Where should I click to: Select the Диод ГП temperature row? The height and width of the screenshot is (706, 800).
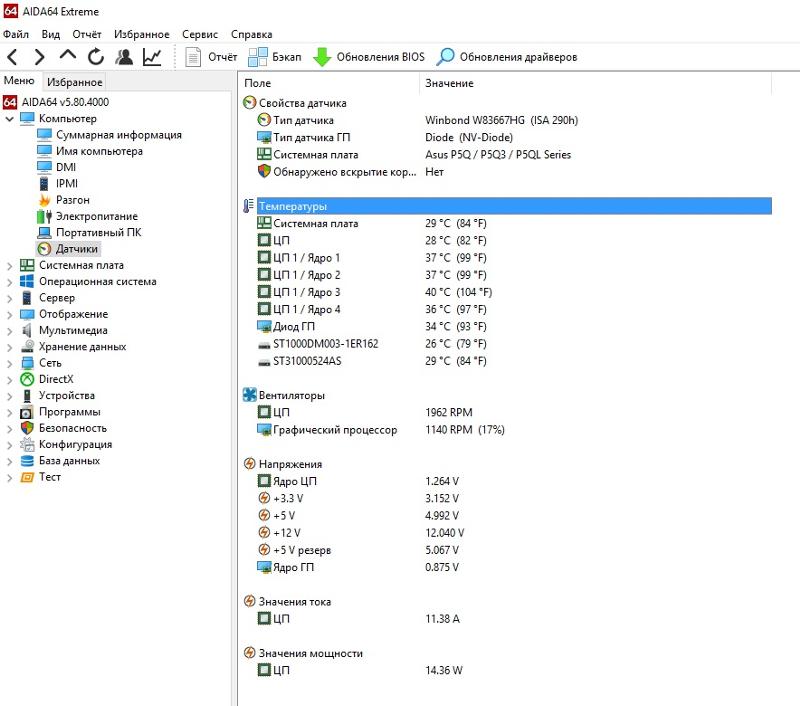[x=514, y=326]
